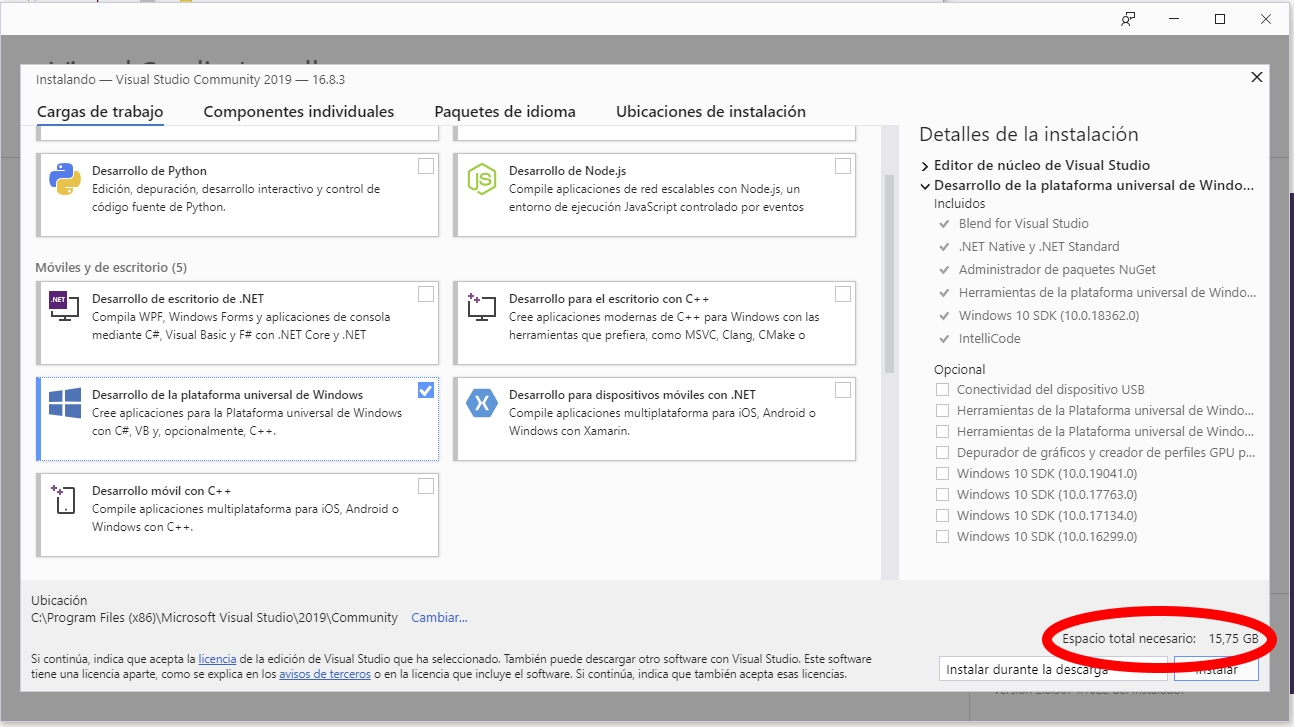
Task: Expand Editor de núcleo de Visual Studio
Action: click(x=925, y=166)
